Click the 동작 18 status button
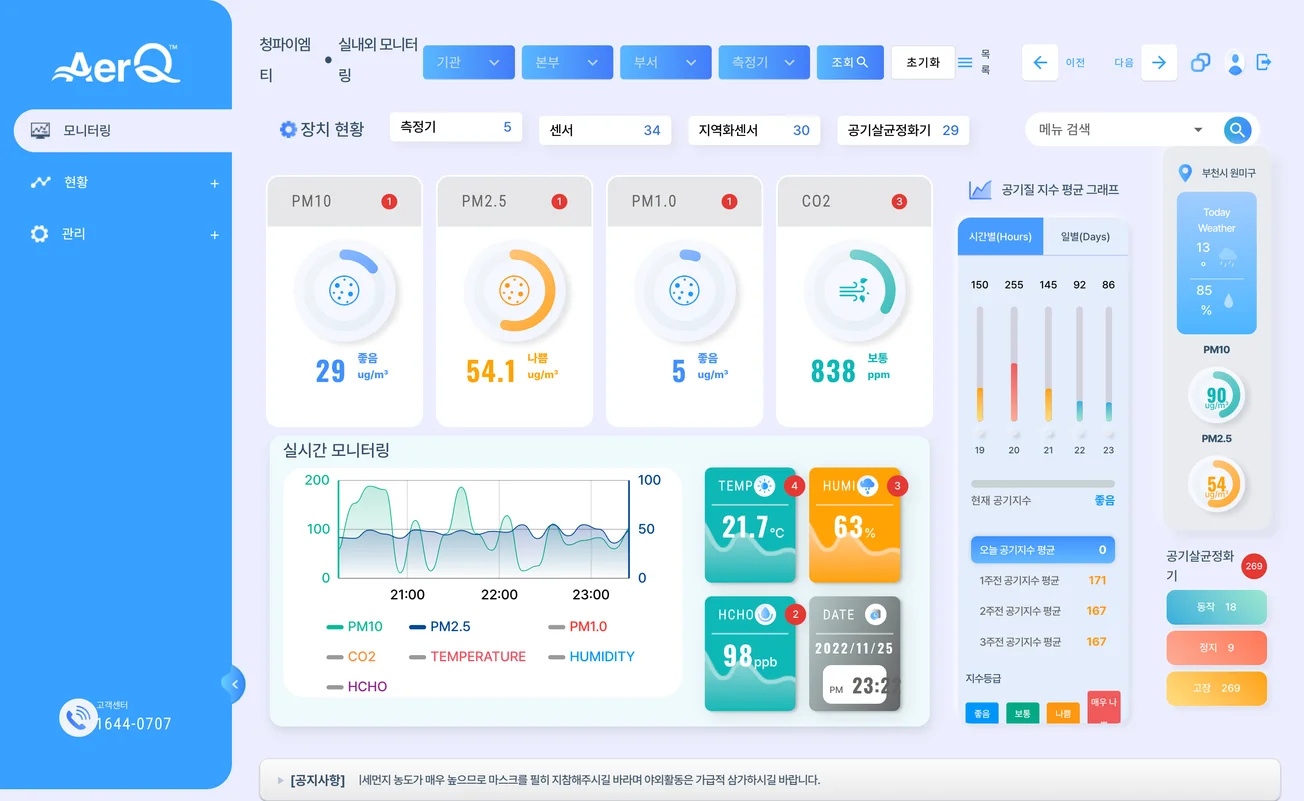This screenshot has width=1304, height=801. 1217,607
